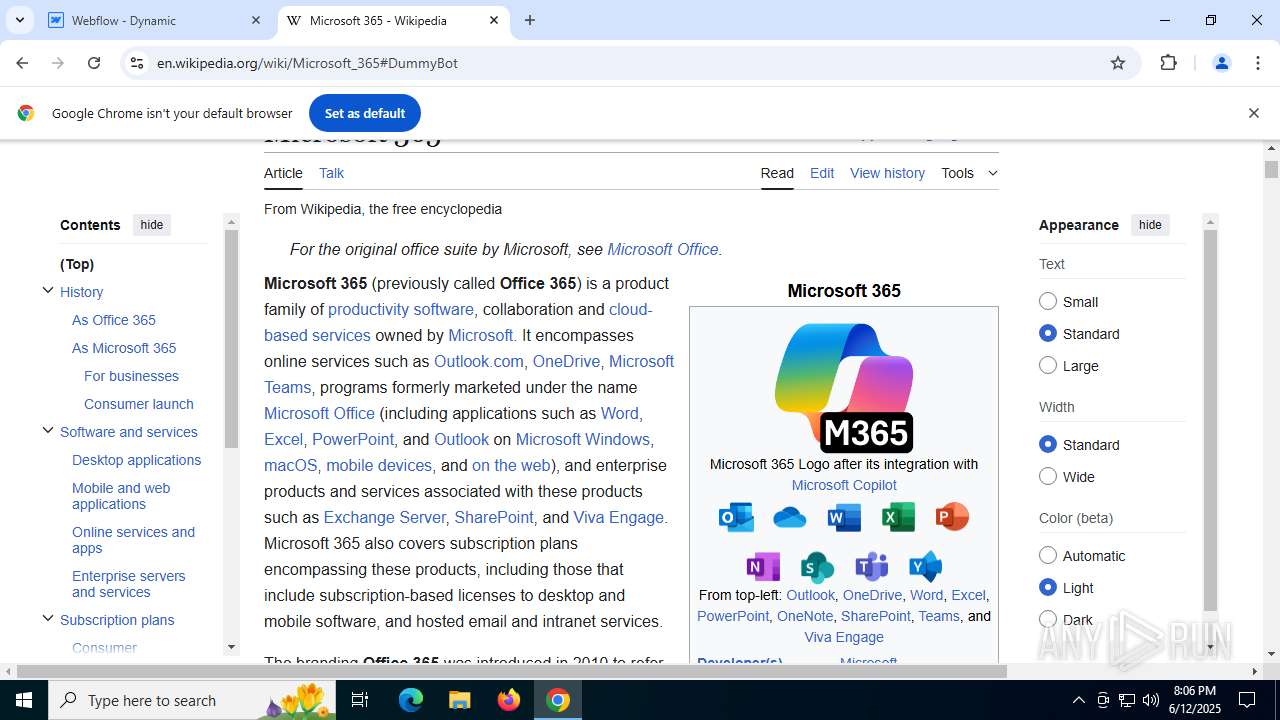Click the Excel icon in the infobox
The height and width of the screenshot is (720, 1280).
[898, 517]
